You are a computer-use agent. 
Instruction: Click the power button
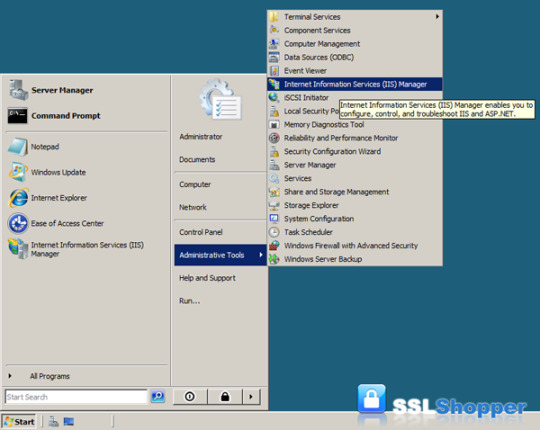pos(190,397)
